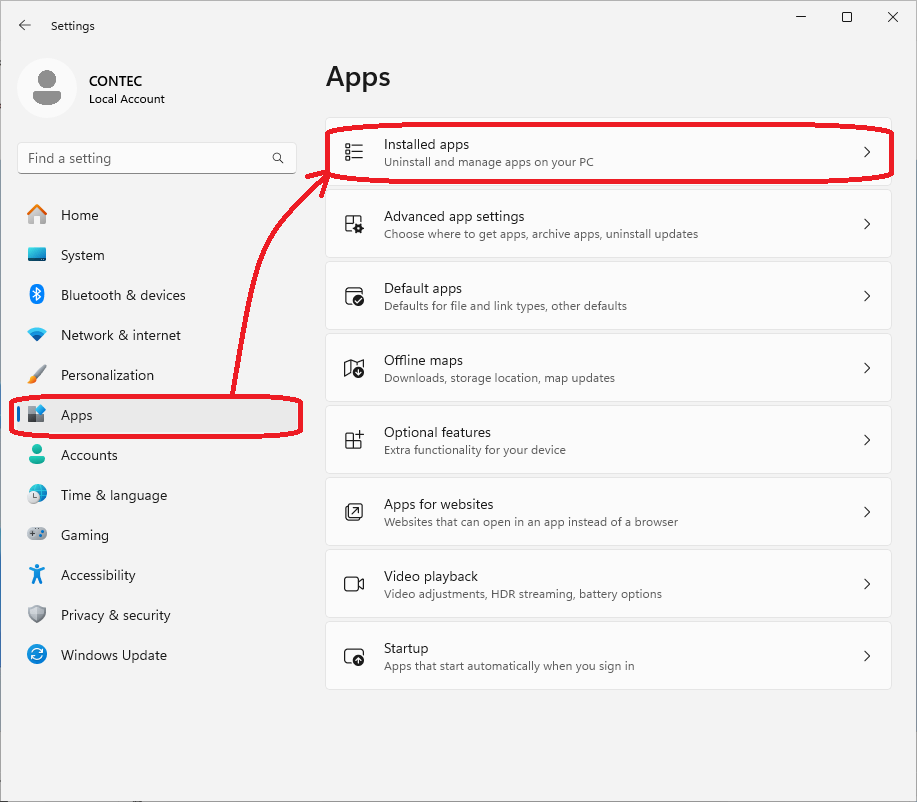Screen dimensions: 917x802
Task: Click the Network wifi icon
Action: click(x=37, y=335)
